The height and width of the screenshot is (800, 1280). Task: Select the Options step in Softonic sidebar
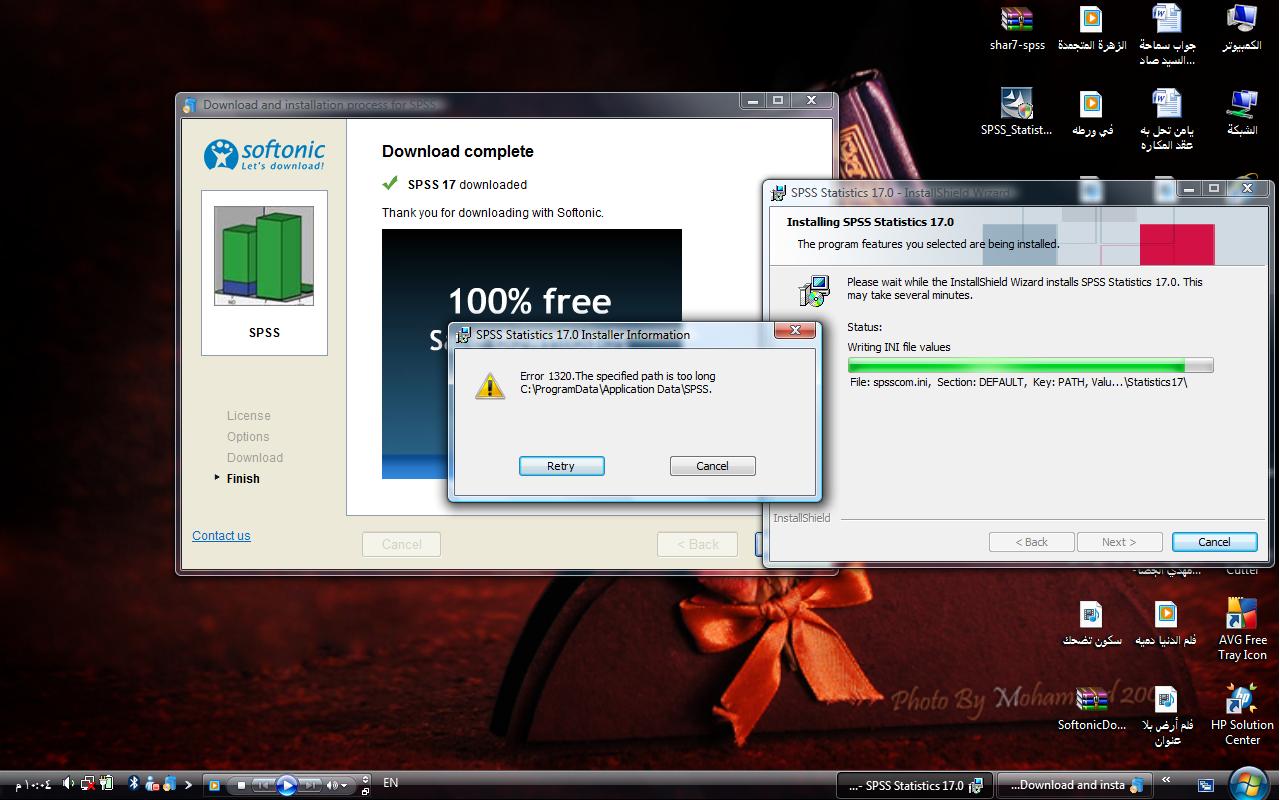point(248,436)
